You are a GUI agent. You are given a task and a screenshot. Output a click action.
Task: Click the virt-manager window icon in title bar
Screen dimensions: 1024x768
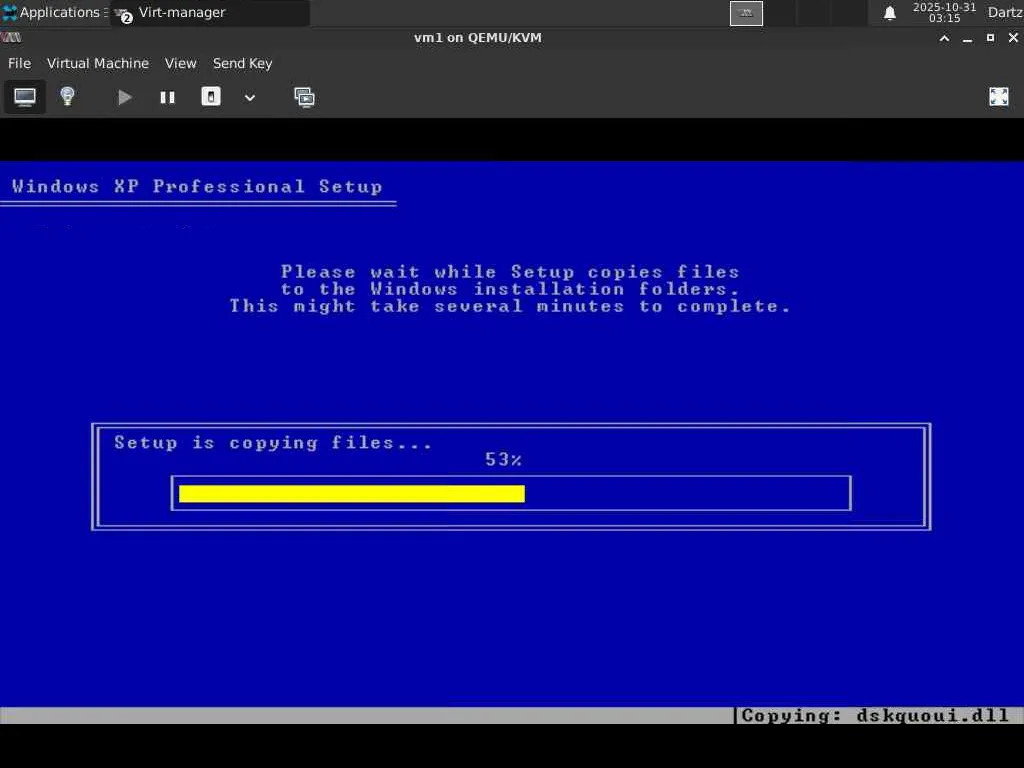[x=11, y=38]
